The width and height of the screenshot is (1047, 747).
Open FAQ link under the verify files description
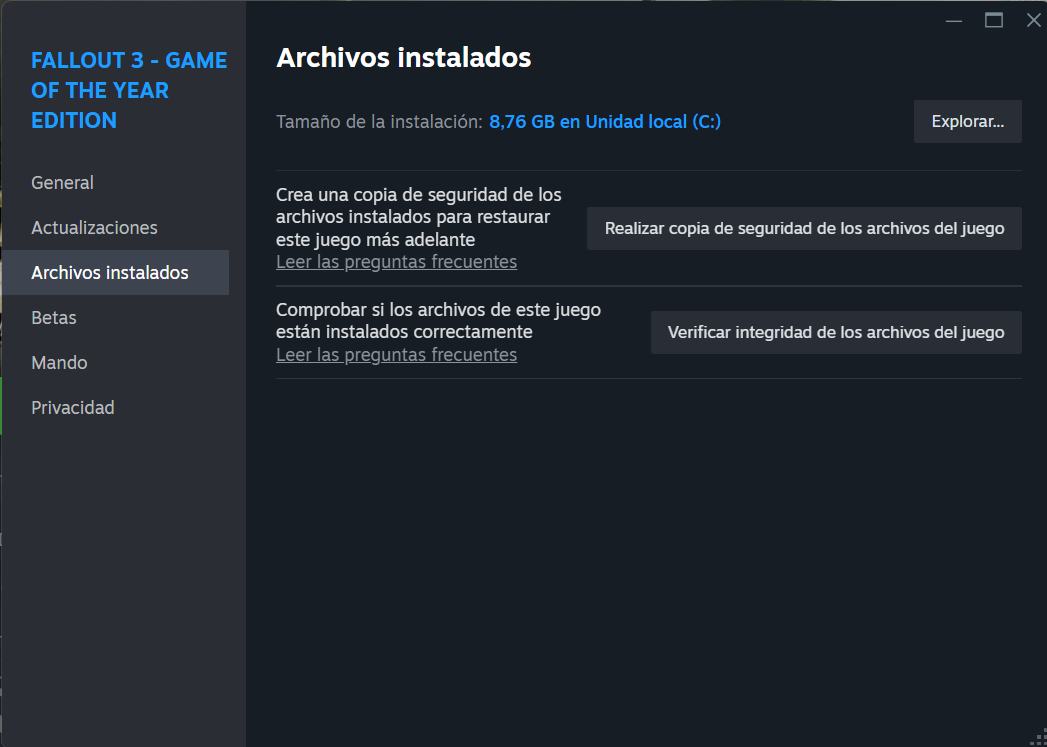[x=397, y=354]
